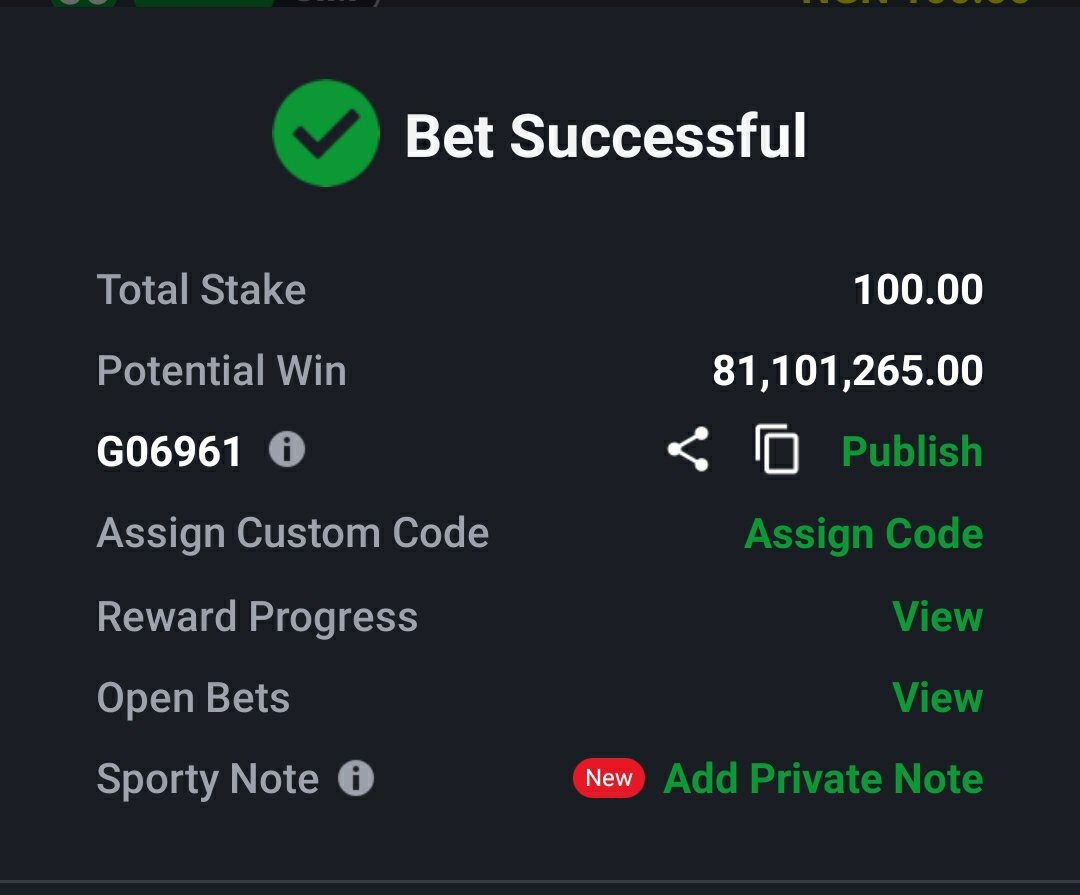1080x895 pixels.
Task: Tap the Open Bets label
Action: click(193, 699)
